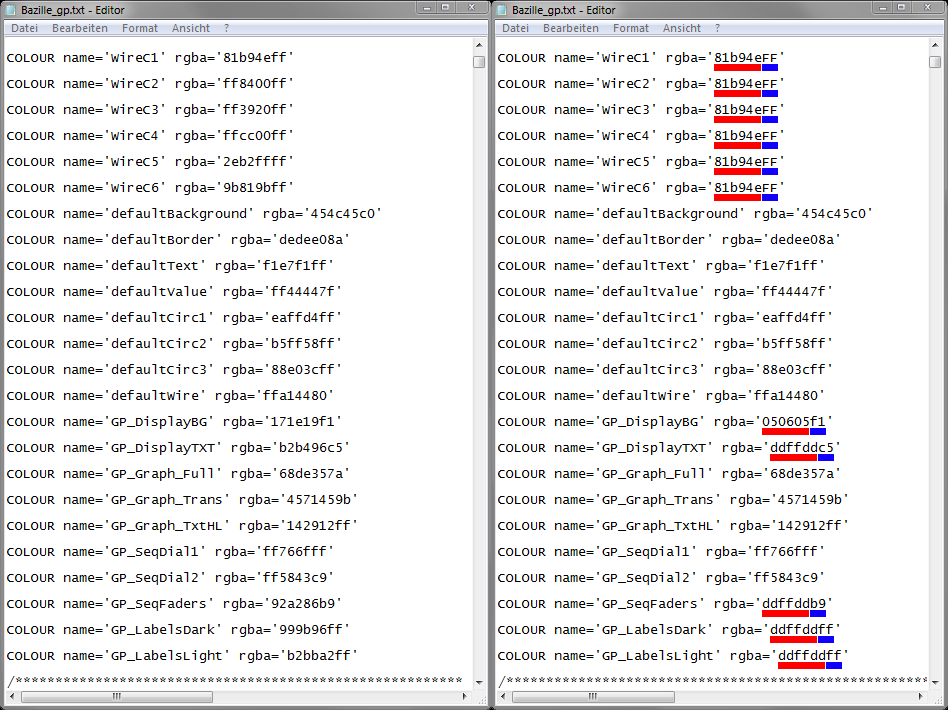The width and height of the screenshot is (948, 710).
Task: Click the defaultCirc3 line in the left window
Action: coord(174,370)
